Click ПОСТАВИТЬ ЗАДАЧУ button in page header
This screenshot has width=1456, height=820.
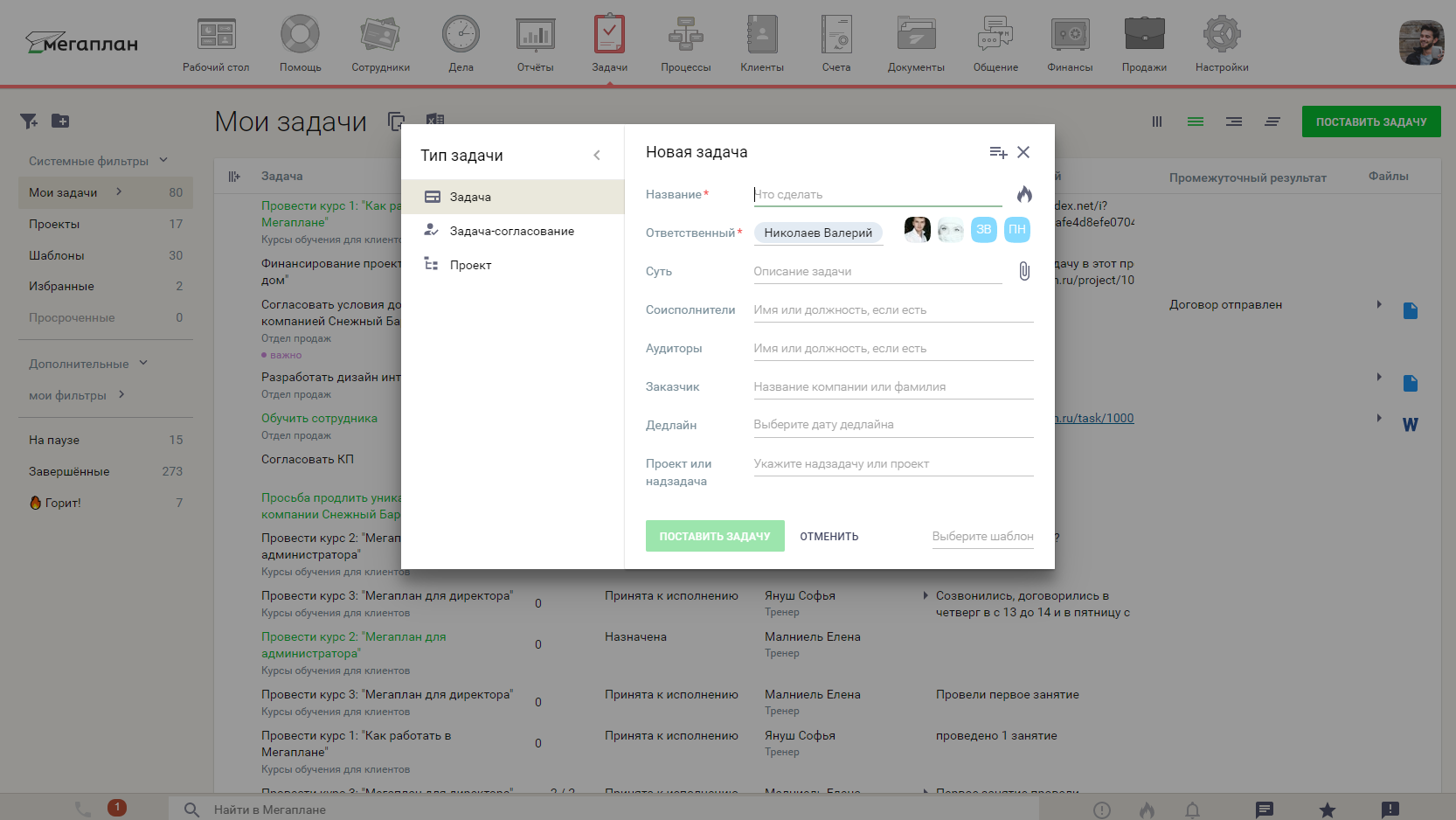click(1371, 122)
